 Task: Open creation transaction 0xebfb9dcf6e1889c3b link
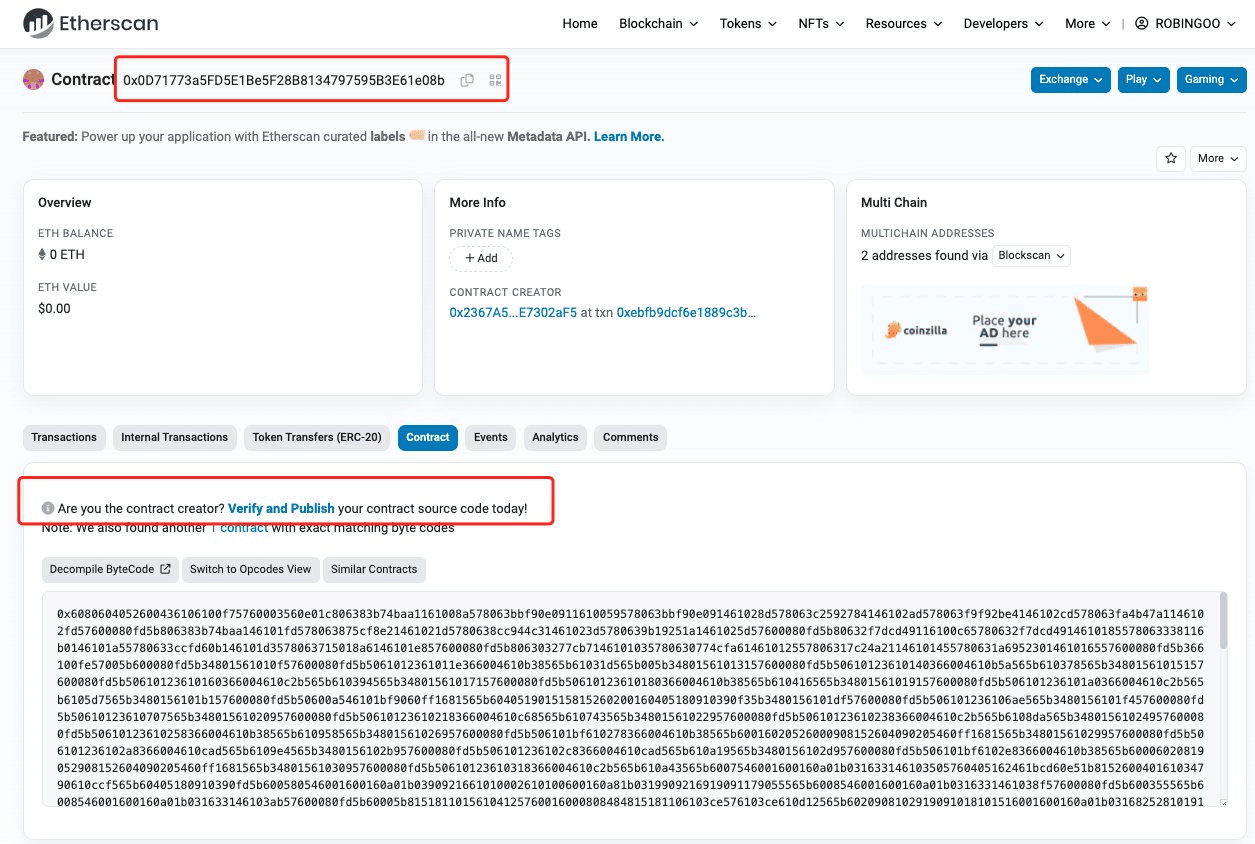(687, 312)
